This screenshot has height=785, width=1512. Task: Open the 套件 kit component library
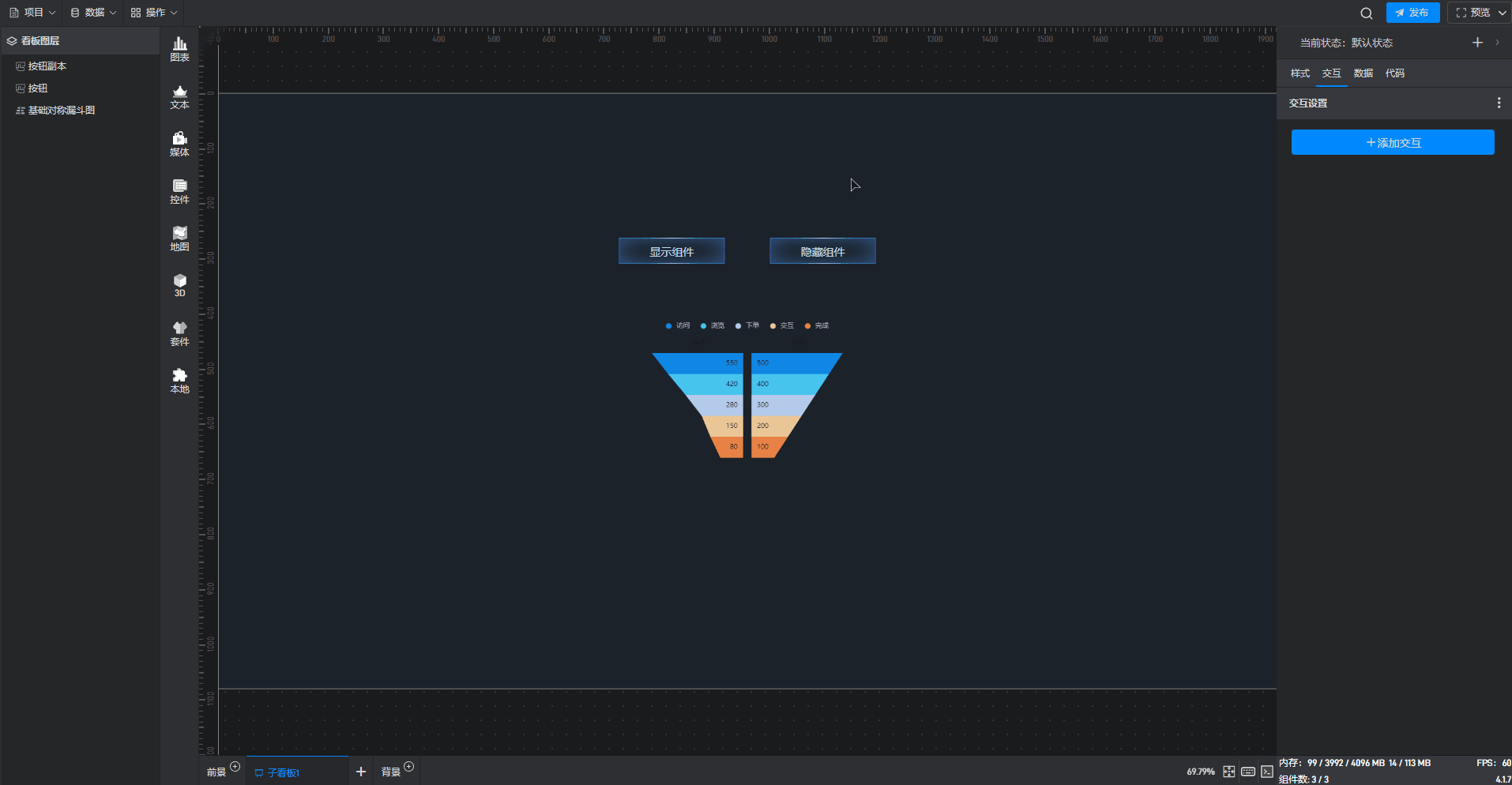coord(179,333)
